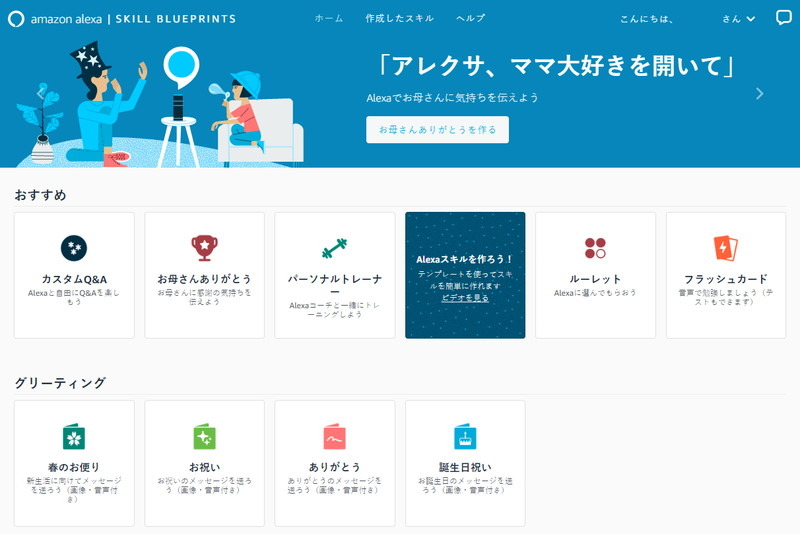Image resolution: width=800 pixels, height=534 pixels.
Task: Select the ルーレット card title
Action: pyautogui.click(x=595, y=279)
